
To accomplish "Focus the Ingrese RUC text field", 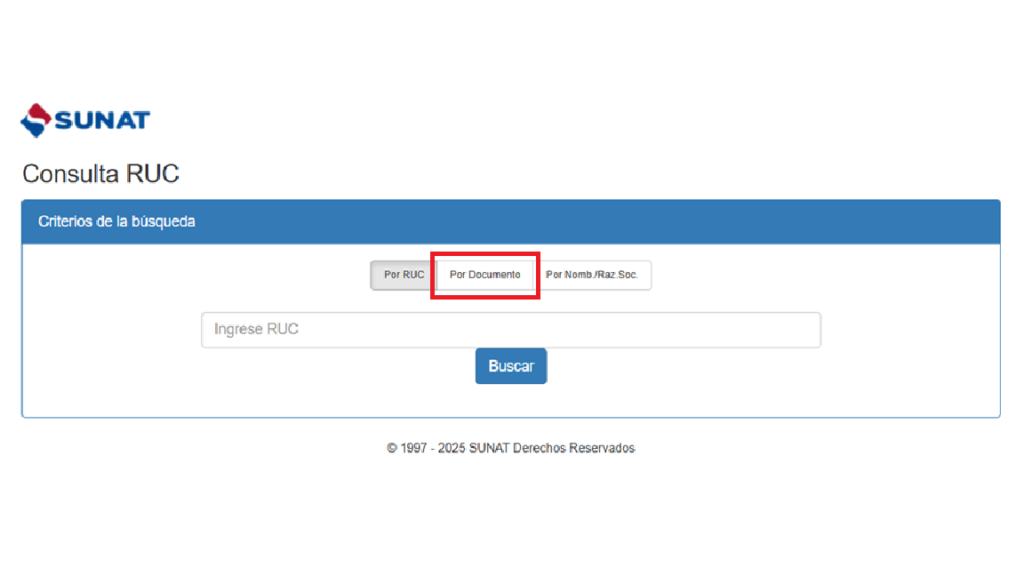I will click(x=510, y=330).
